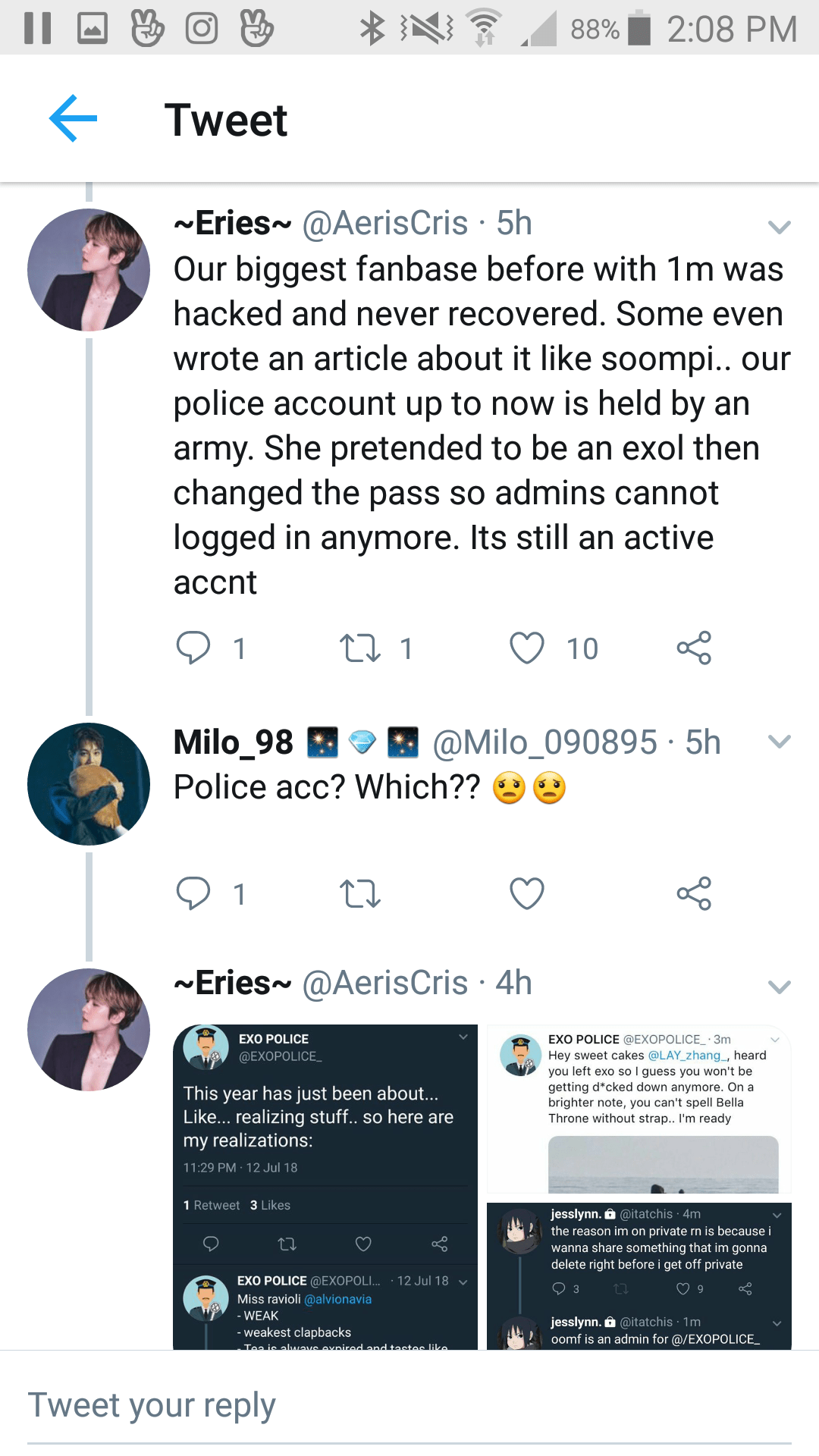819x1456 pixels.
Task: Like Milo_98's tweet
Action: pos(527,893)
